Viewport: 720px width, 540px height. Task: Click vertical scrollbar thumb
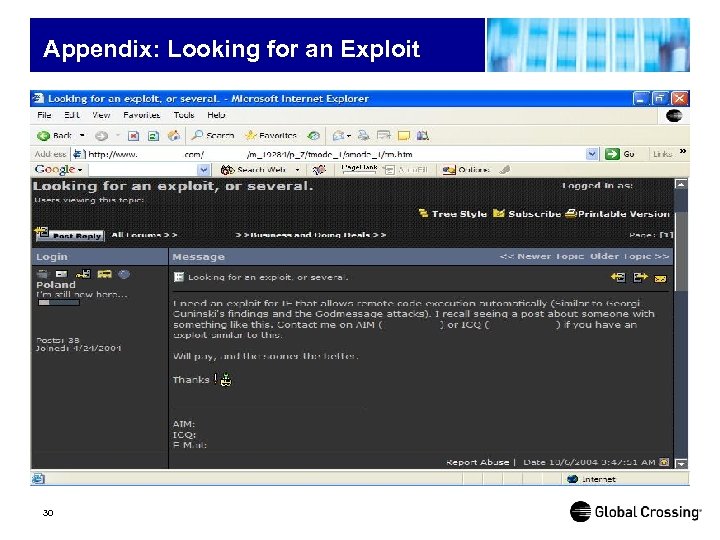coord(681,252)
